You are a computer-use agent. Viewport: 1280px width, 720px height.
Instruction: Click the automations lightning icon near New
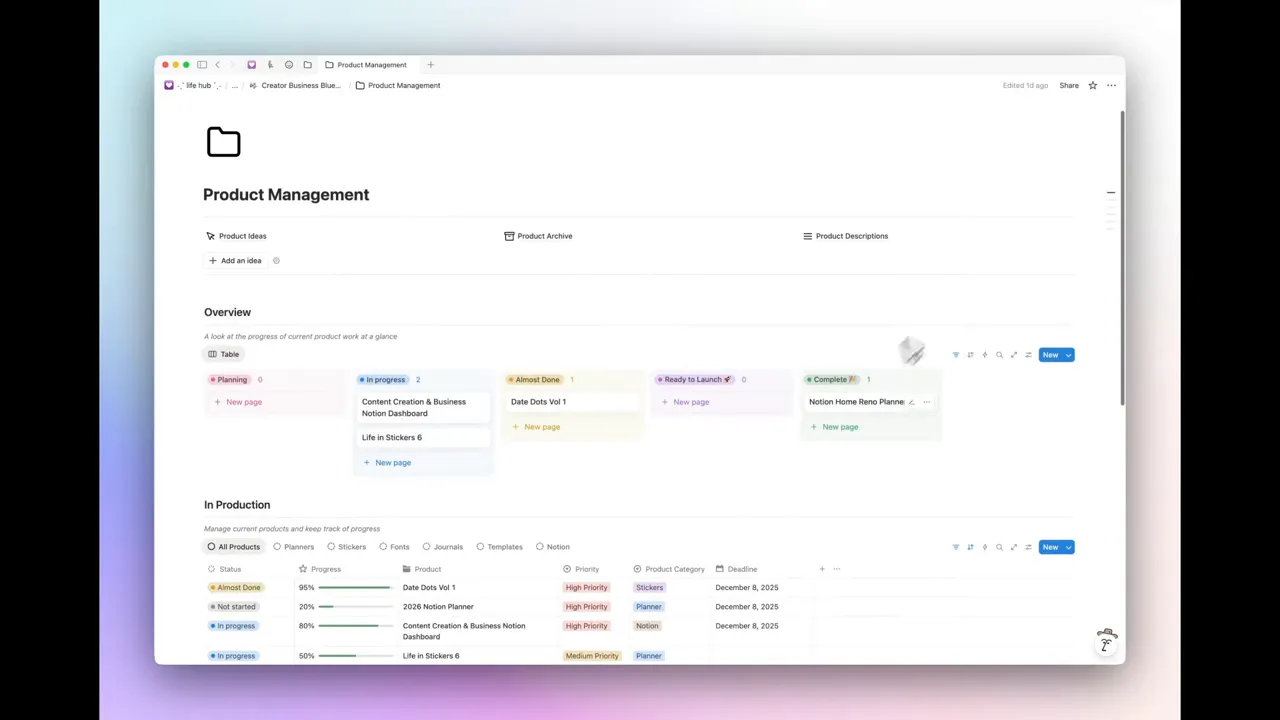[985, 354]
